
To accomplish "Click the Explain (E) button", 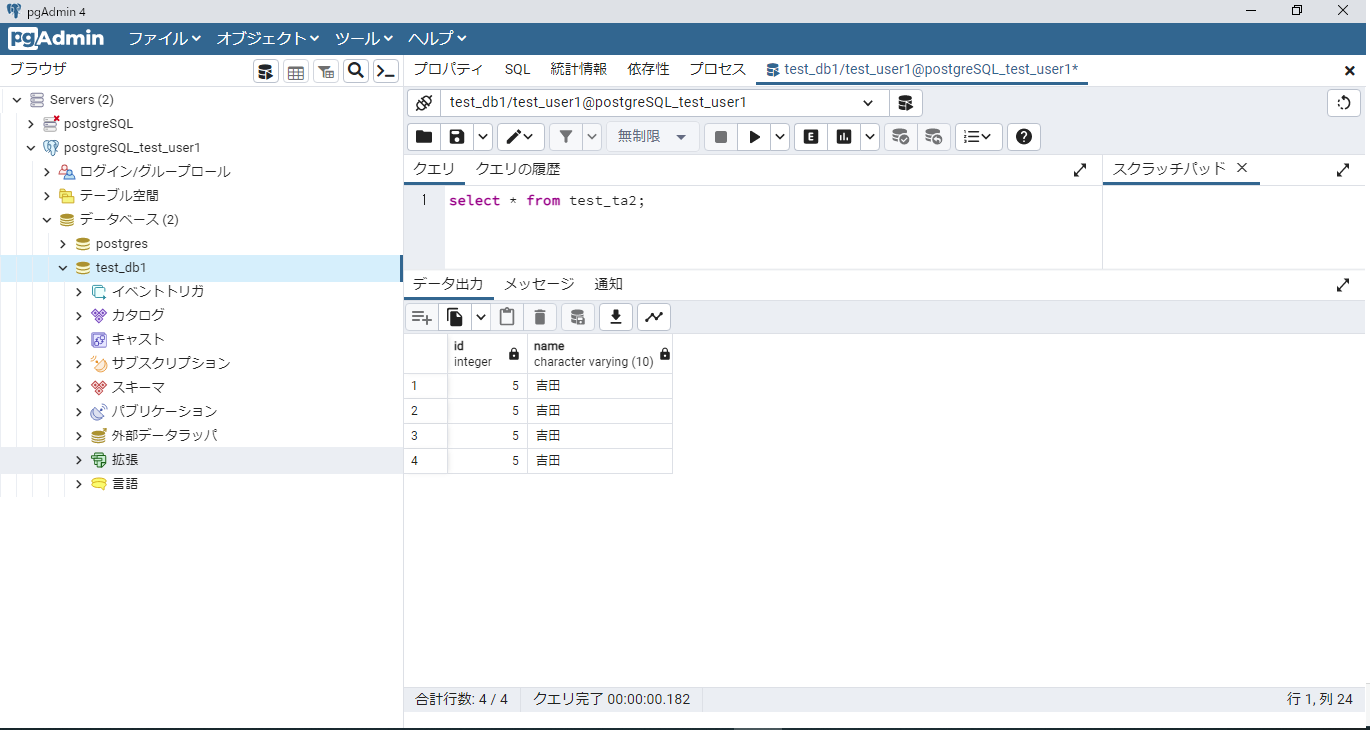I will pos(811,137).
